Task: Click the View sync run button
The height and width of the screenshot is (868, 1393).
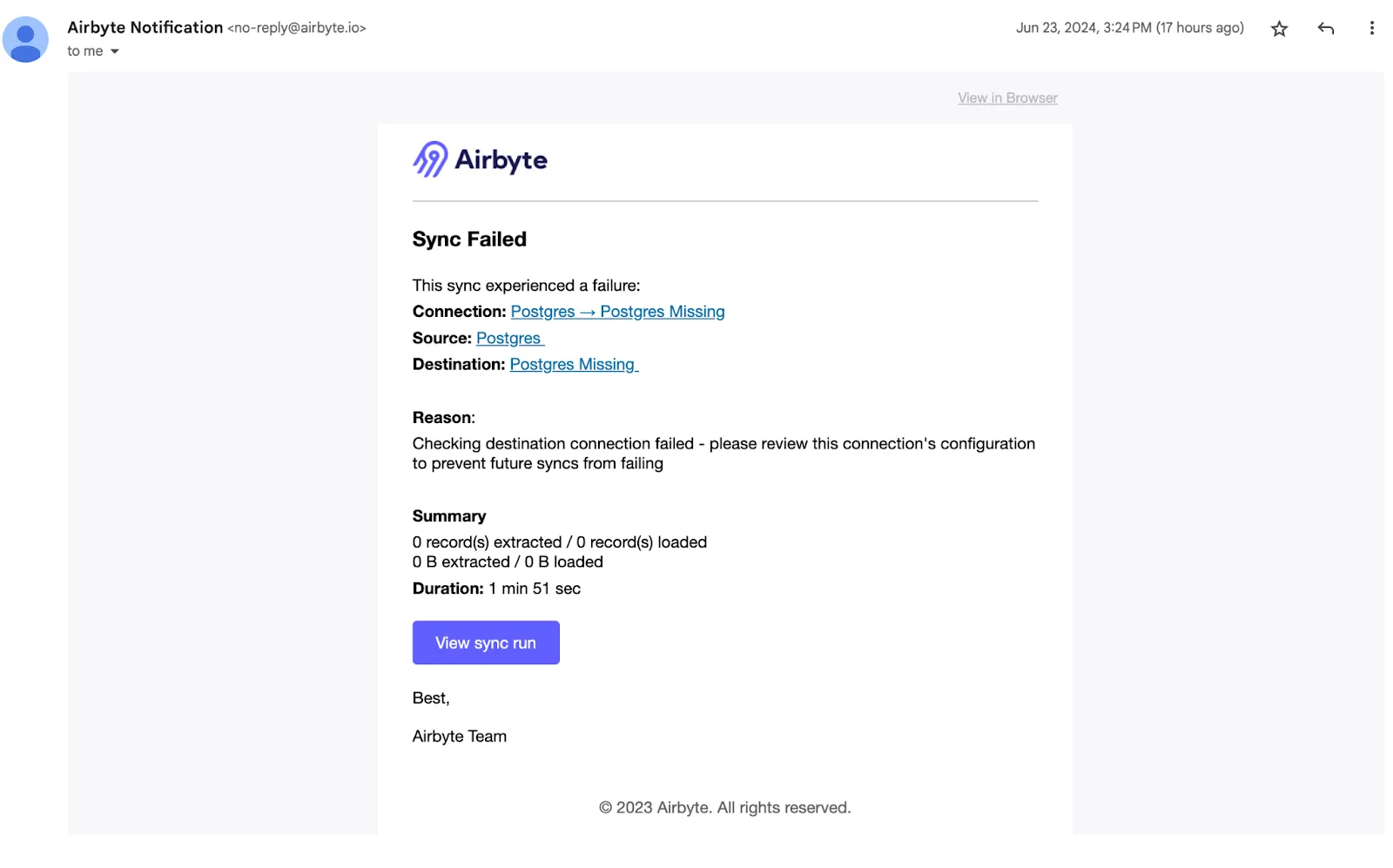Action: [x=486, y=643]
